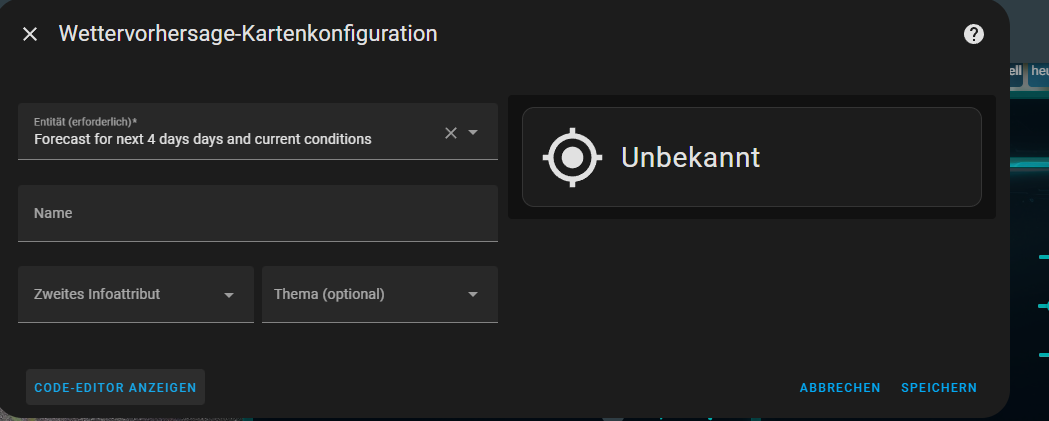Select the partially visible "heu" background tab
Viewport: 1049px width, 421px height.
[1039, 71]
